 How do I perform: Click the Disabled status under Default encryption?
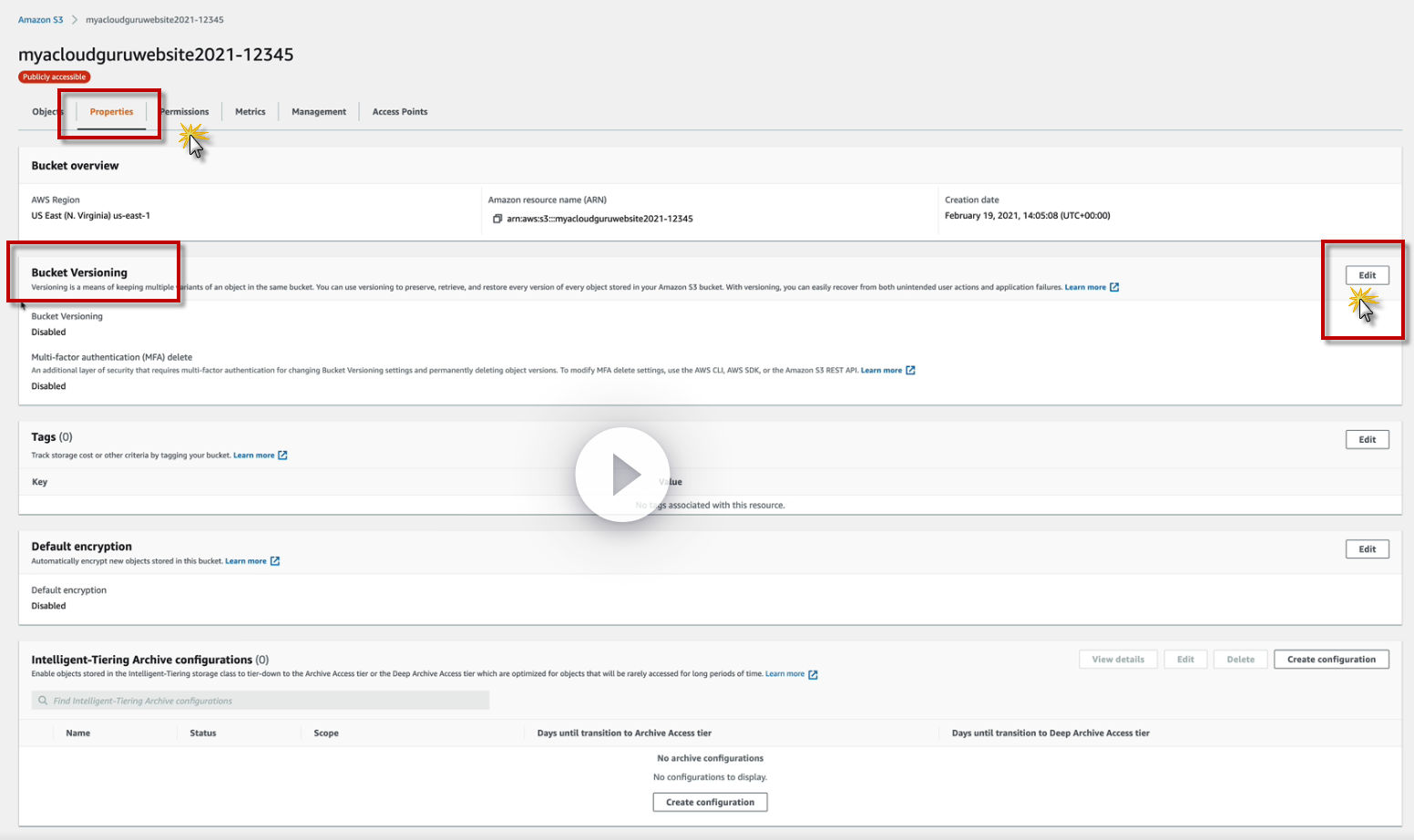[x=48, y=606]
